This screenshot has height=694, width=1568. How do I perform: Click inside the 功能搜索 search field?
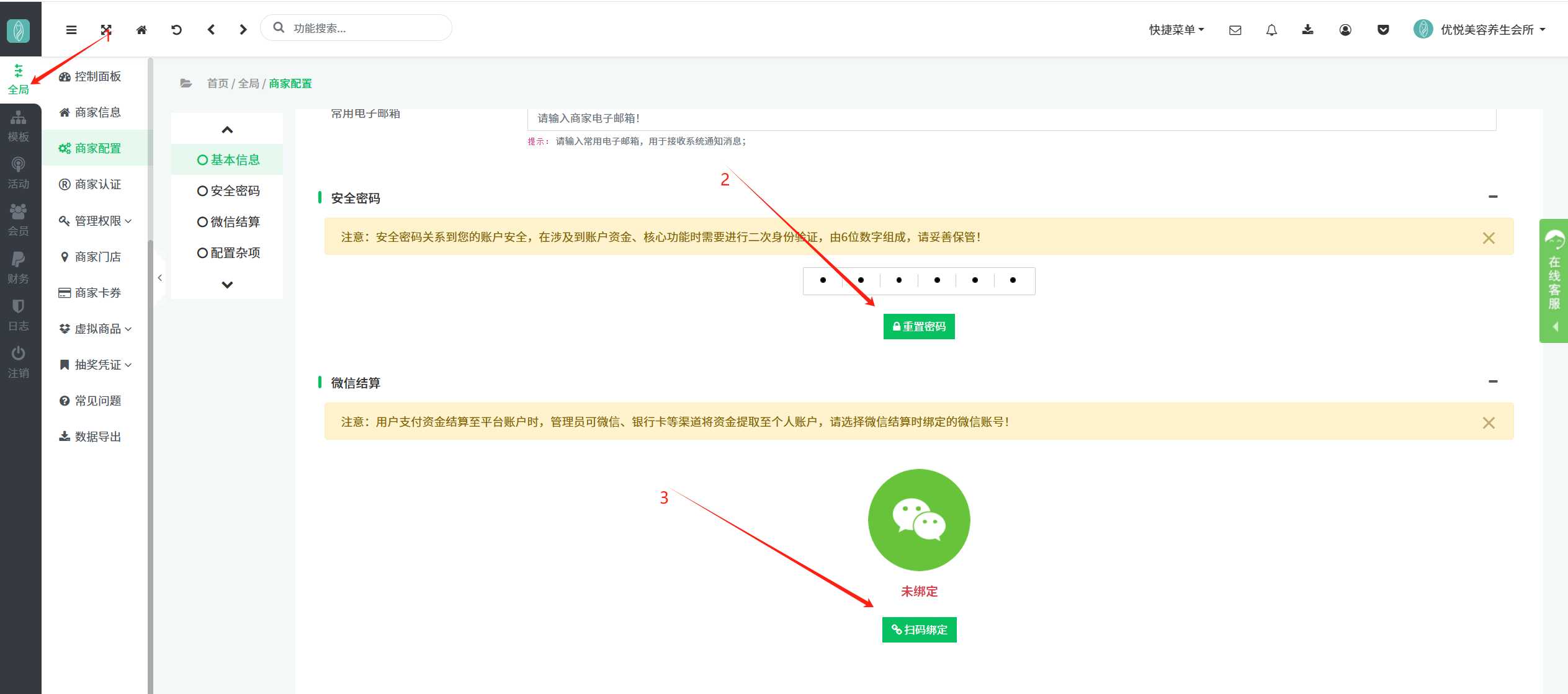[356, 28]
